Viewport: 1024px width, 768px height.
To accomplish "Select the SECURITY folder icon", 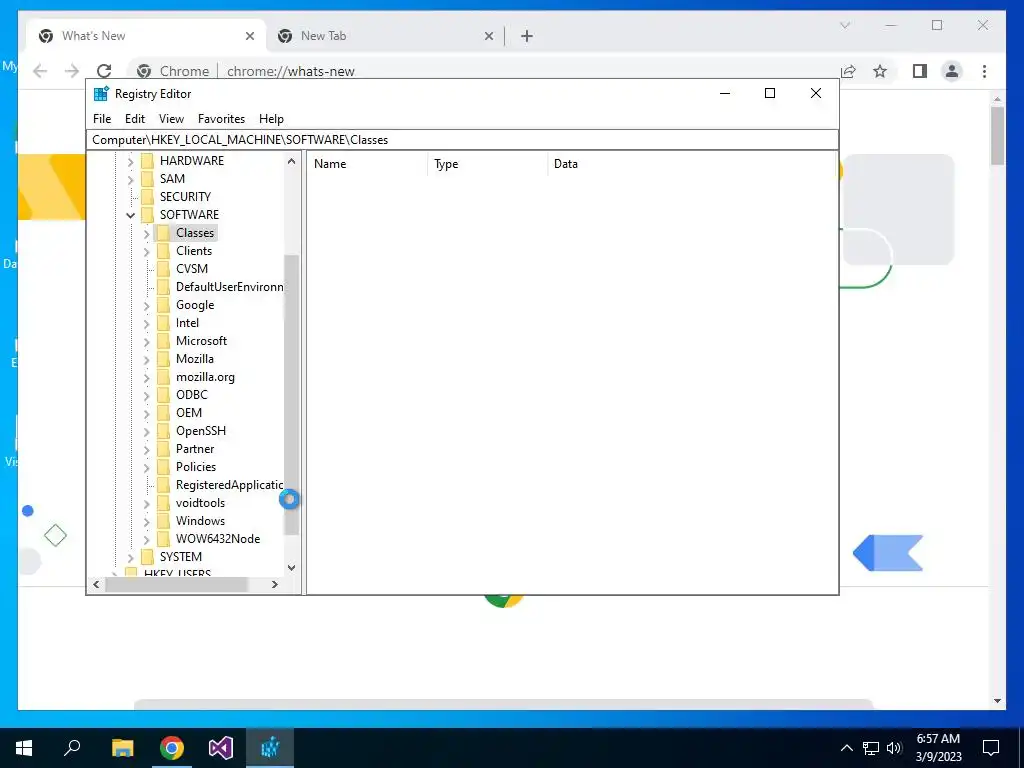I will pyautogui.click(x=148, y=197).
